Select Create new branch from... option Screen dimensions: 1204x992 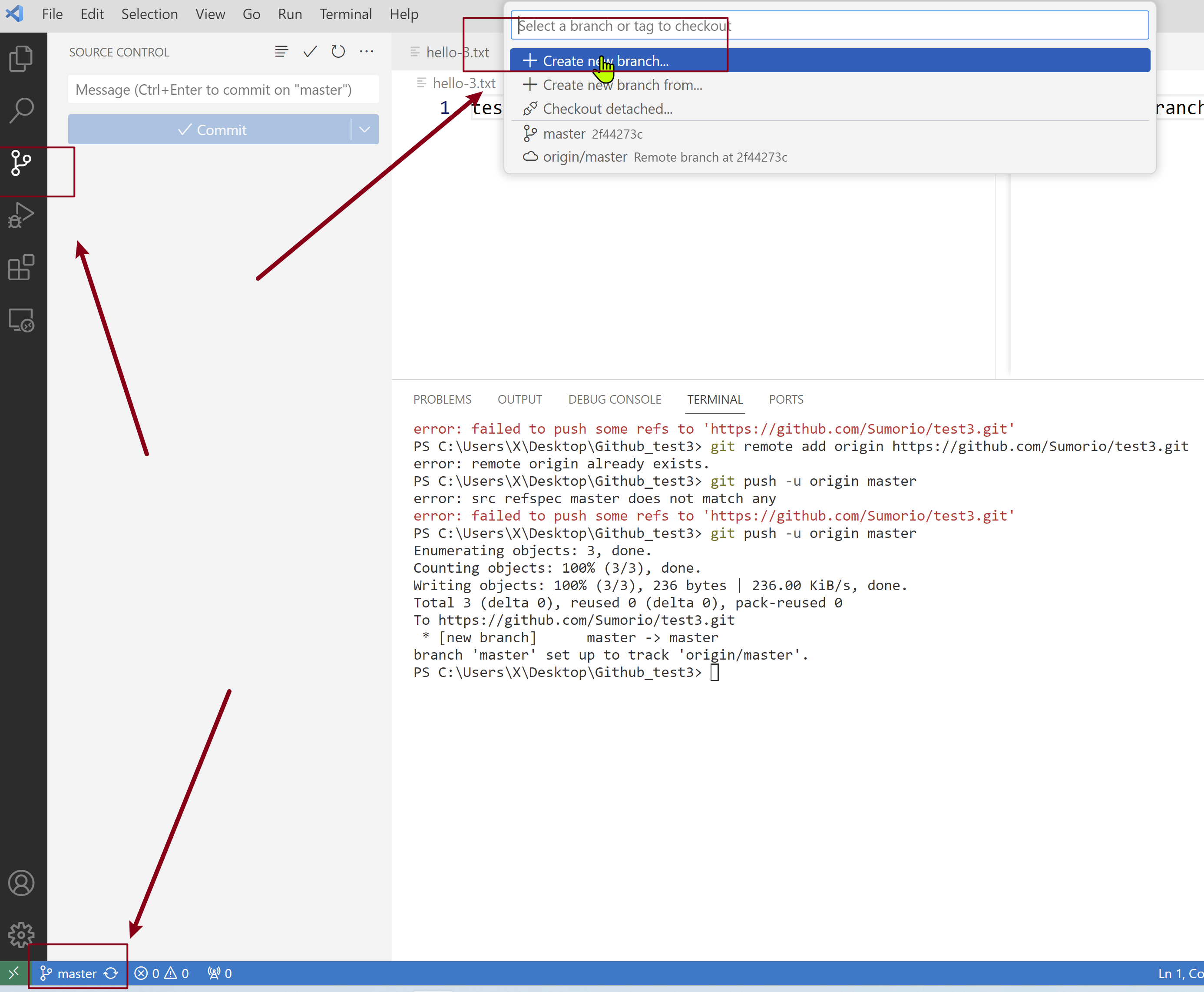(x=622, y=85)
